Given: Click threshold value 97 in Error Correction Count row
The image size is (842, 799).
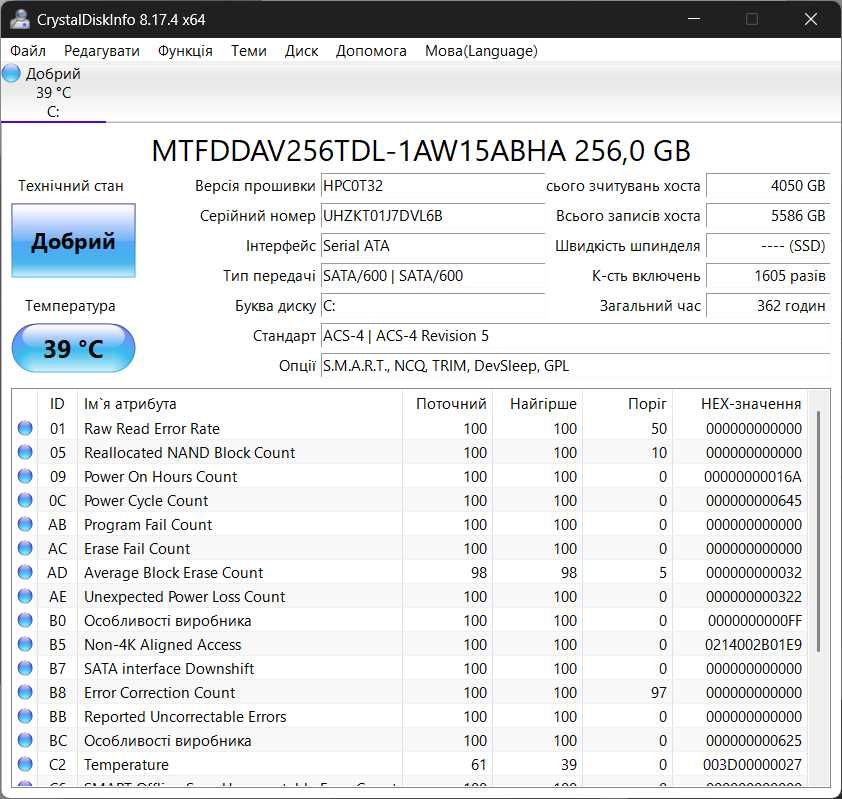Looking at the screenshot, I should [658, 693].
